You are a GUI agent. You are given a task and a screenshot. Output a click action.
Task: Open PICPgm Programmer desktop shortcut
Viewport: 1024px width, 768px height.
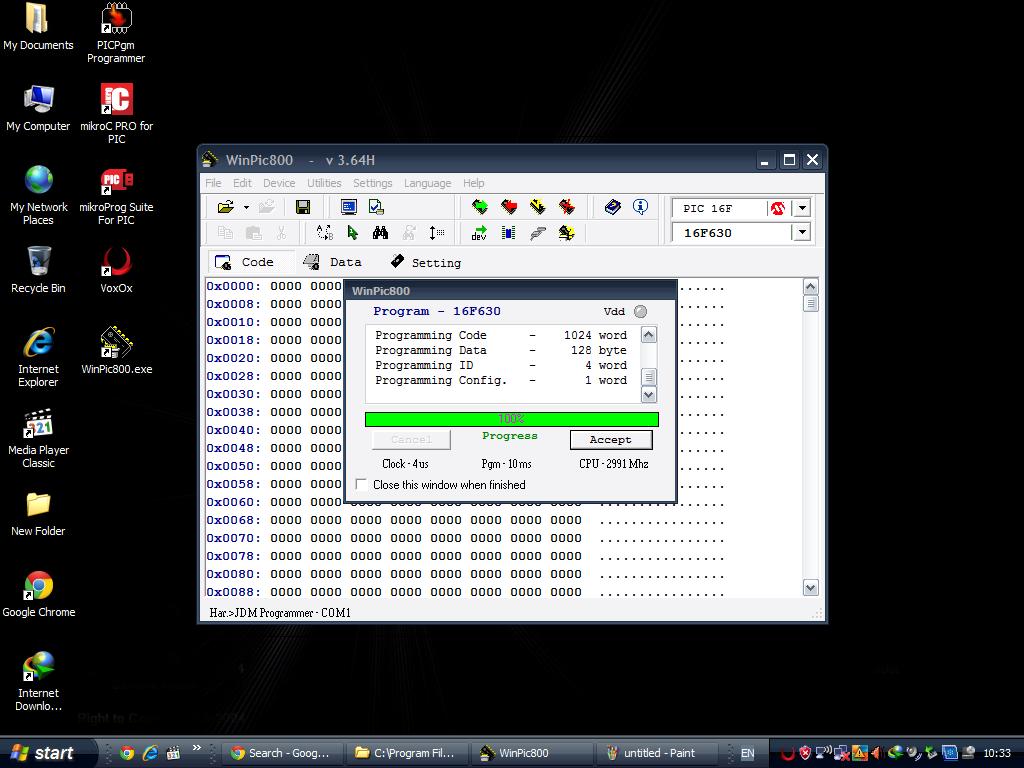click(116, 33)
